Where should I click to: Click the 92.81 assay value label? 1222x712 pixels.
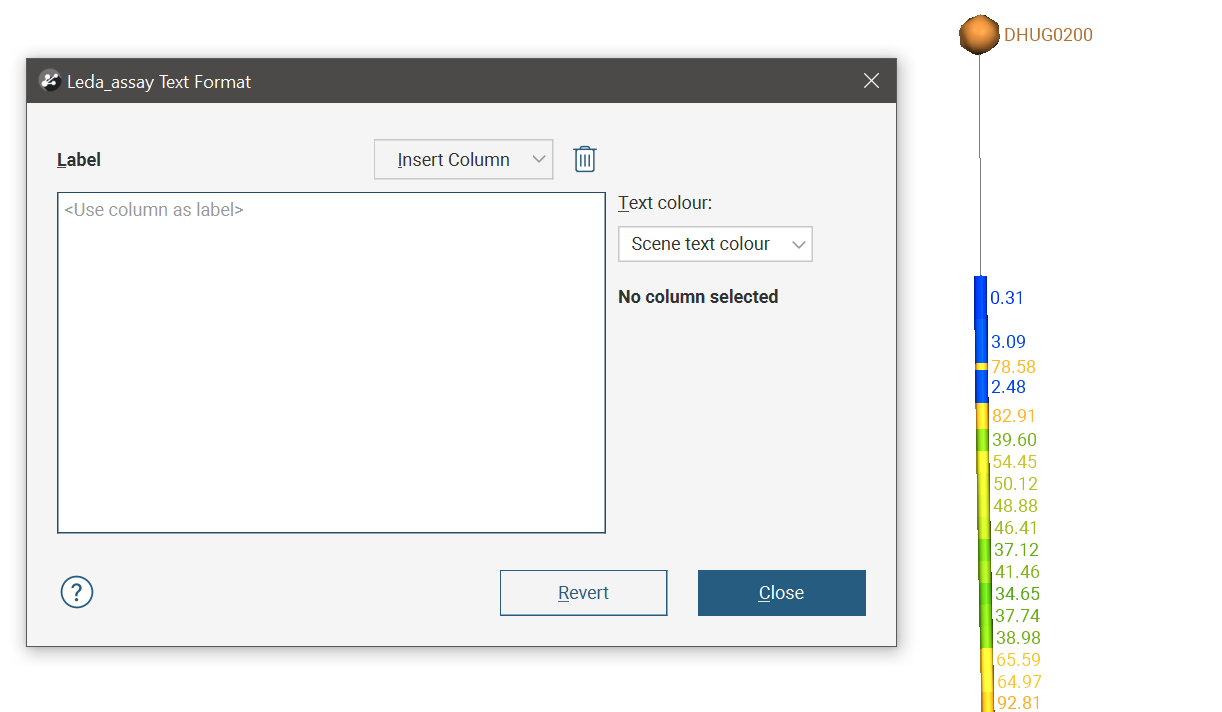click(1019, 703)
